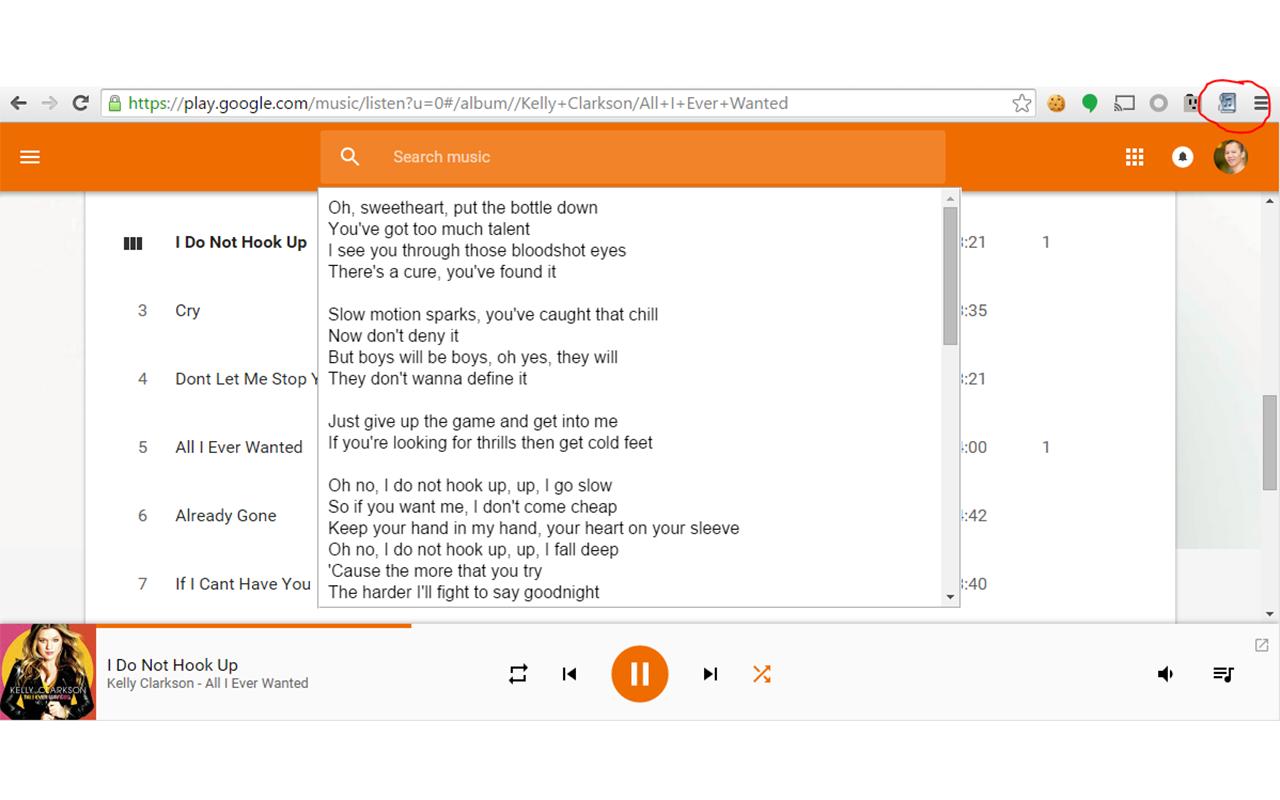The height and width of the screenshot is (800, 1280).
Task: Click the lyrics panel scrollbar thumb
Action: (x=950, y=275)
